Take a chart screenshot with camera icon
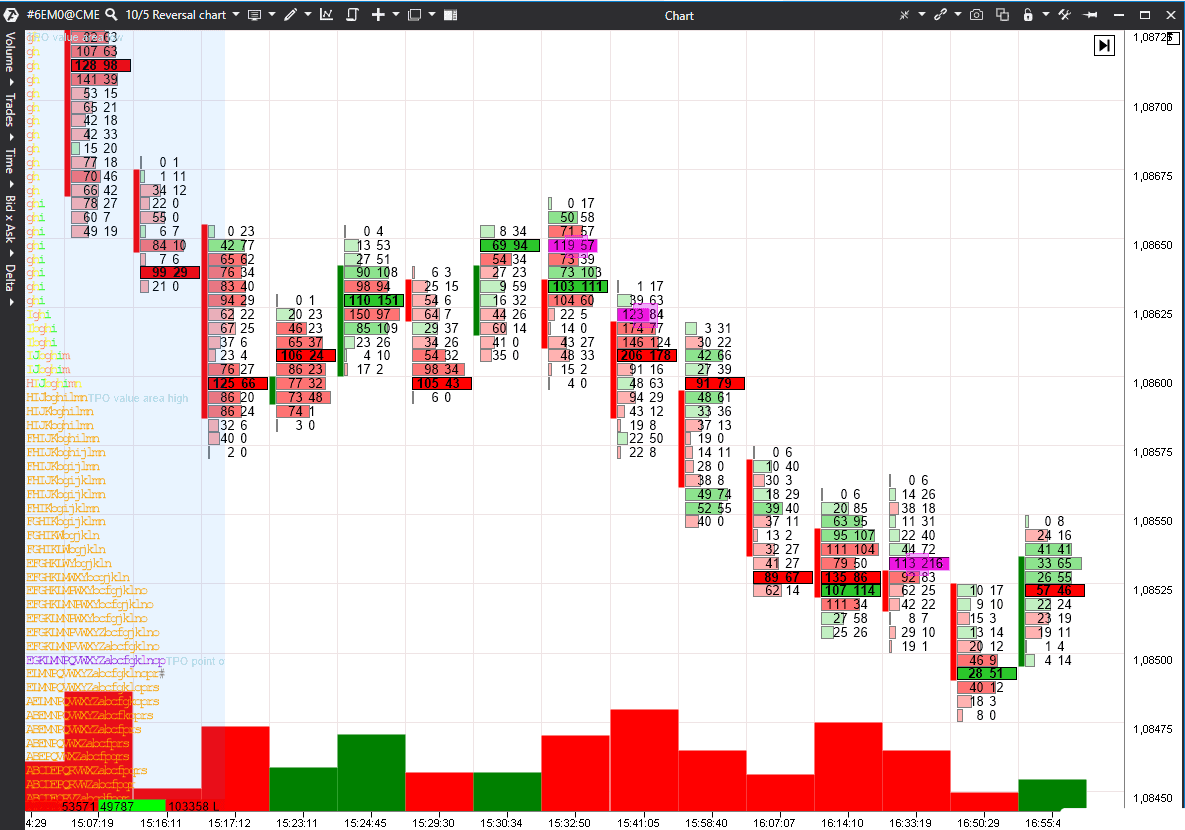This screenshot has height=830, width=1185. [977, 15]
